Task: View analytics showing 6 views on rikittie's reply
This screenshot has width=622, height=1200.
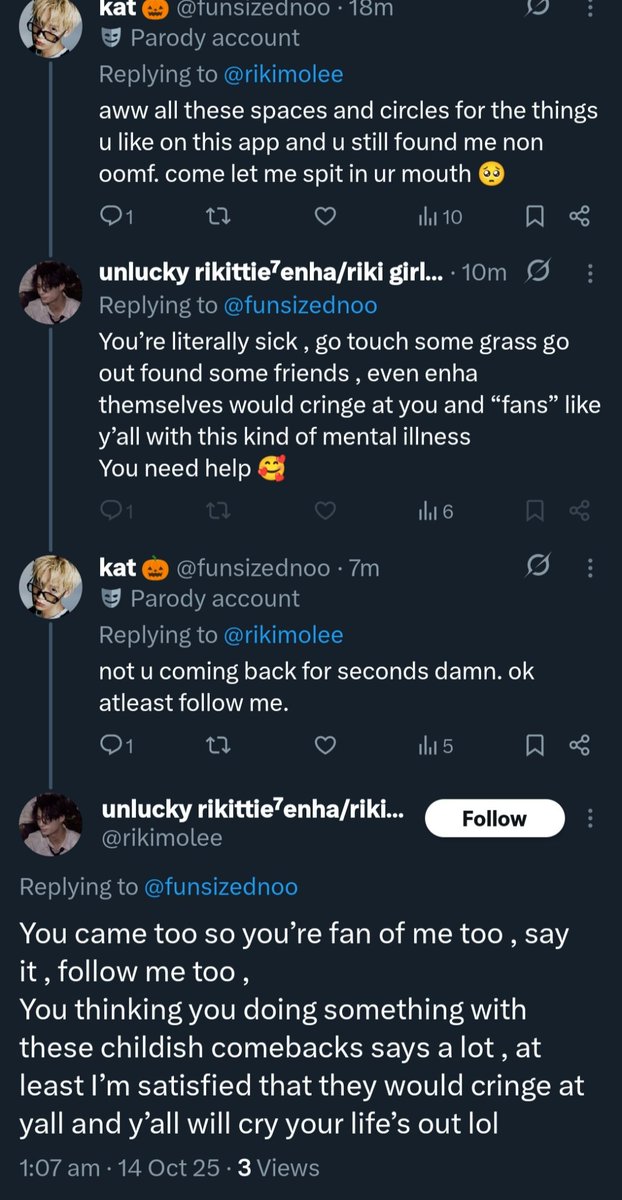Action: (x=436, y=511)
